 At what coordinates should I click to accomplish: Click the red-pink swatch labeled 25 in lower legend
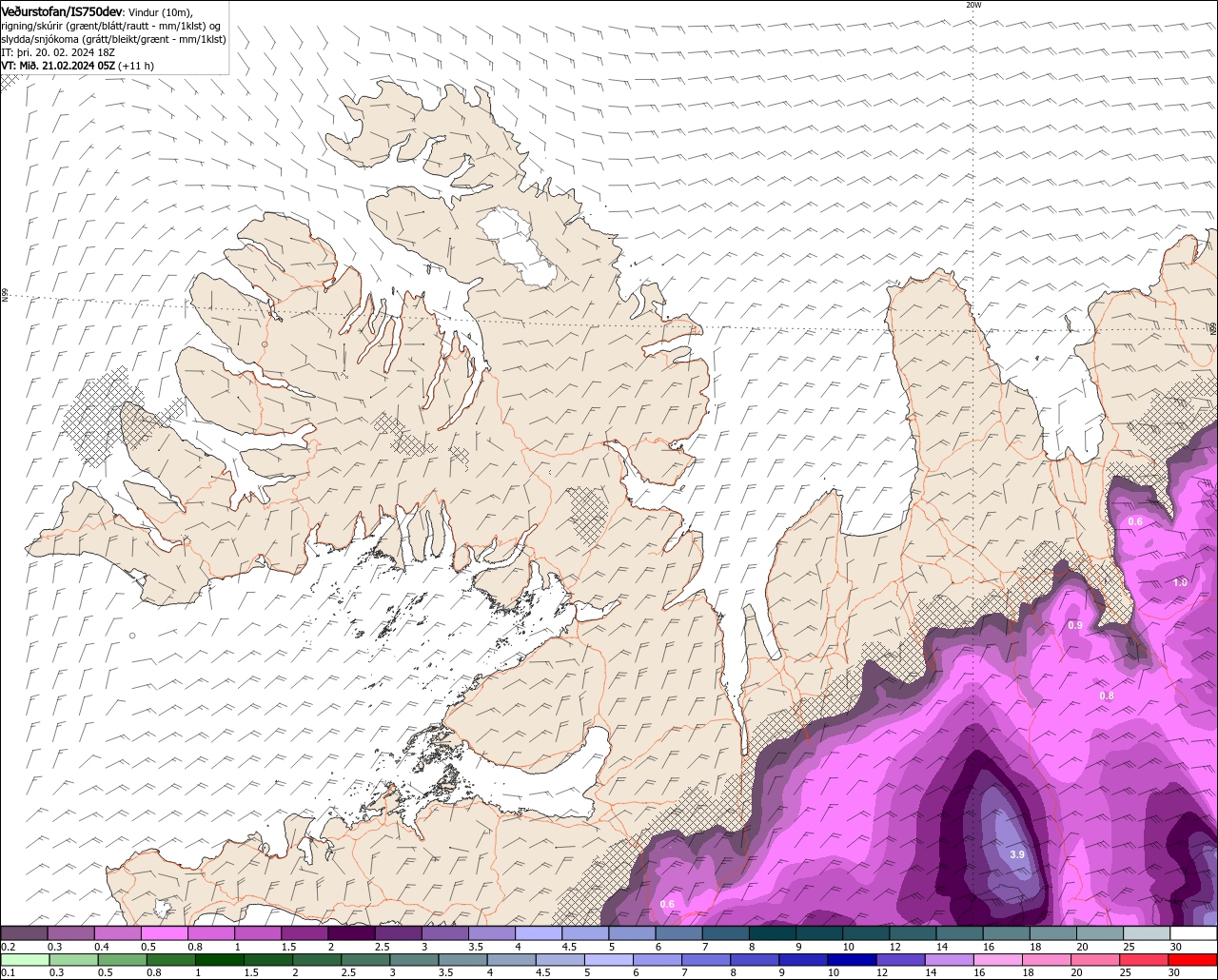coord(1145,960)
